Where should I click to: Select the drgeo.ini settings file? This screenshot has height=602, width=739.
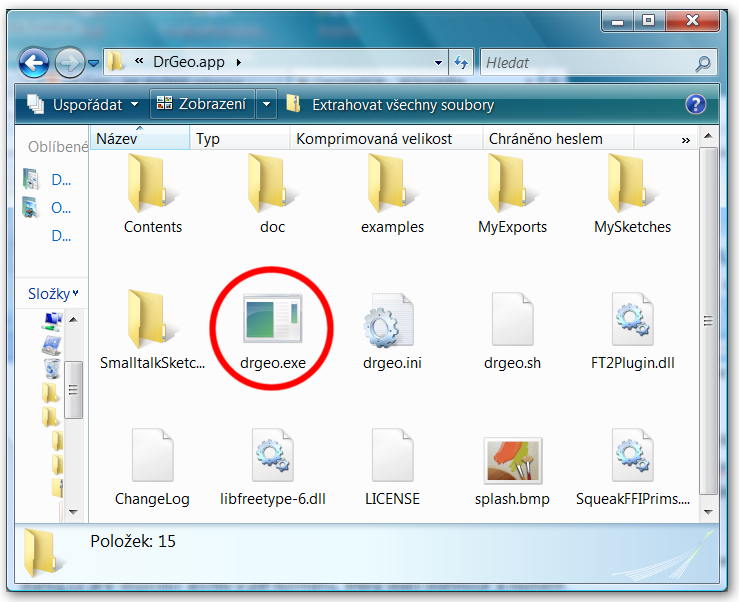(392, 330)
